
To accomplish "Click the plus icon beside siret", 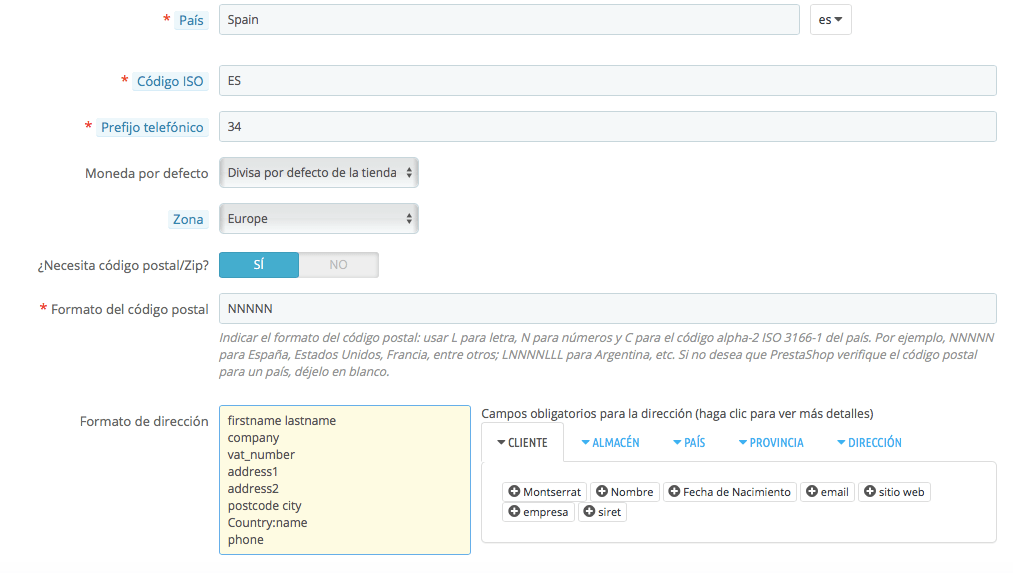I will [x=589, y=512].
